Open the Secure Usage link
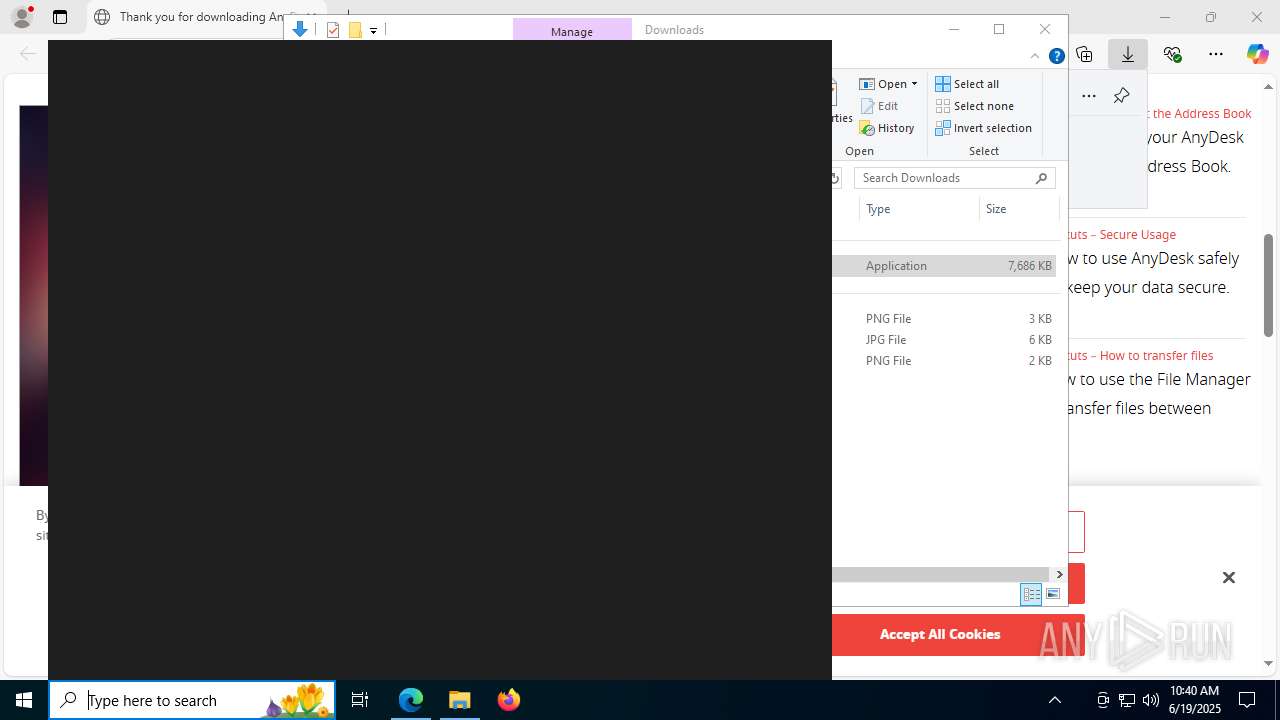Screen dimensions: 1280x720 (1122, 235)
